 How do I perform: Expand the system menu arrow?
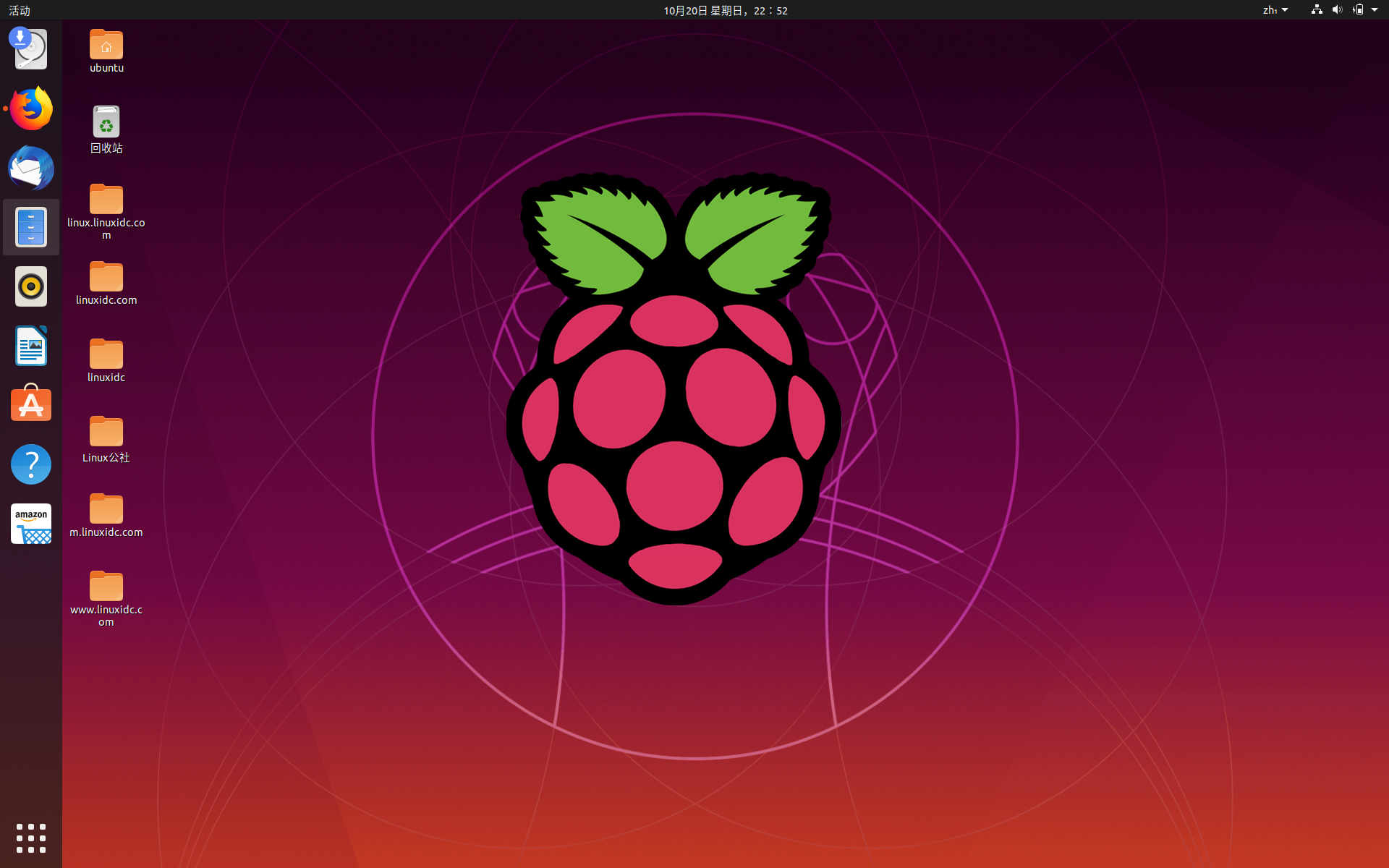pyautogui.click(x=1375, y=10)
